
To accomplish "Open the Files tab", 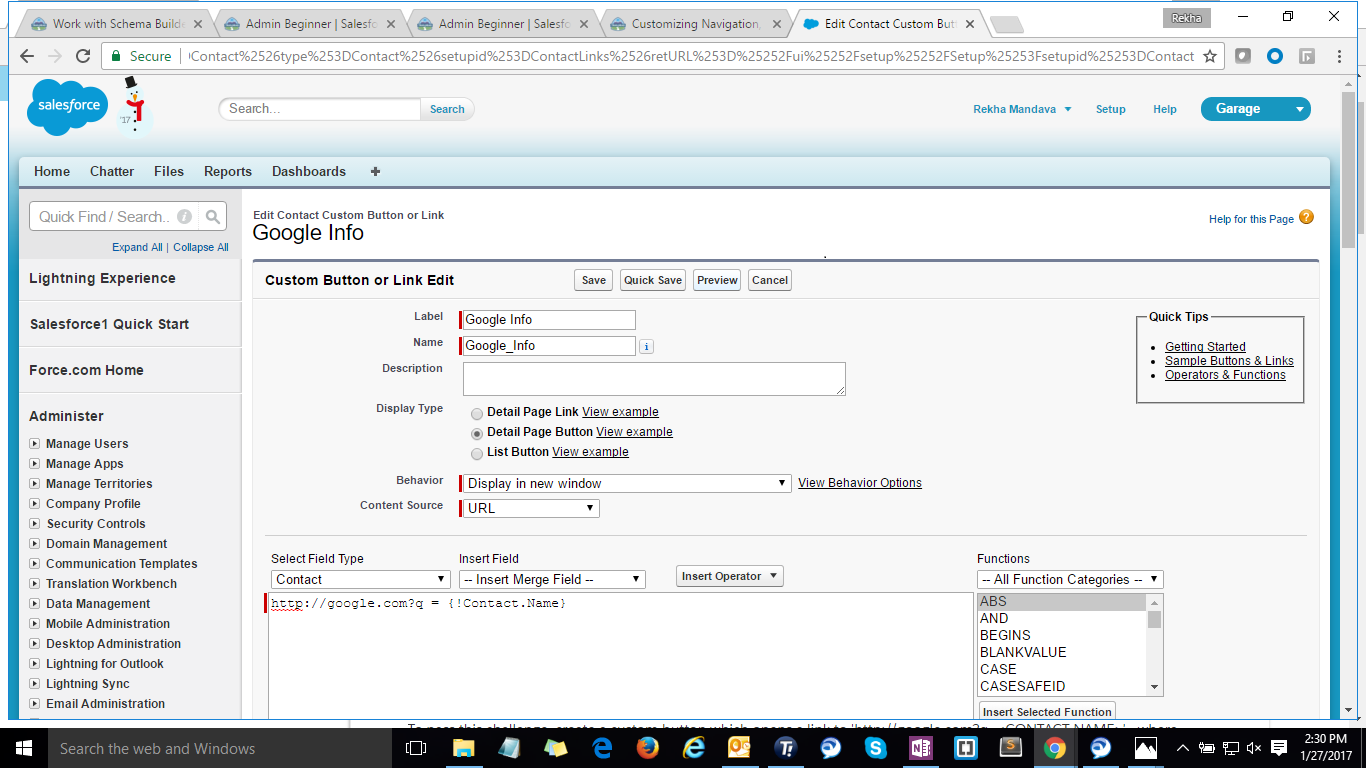I will [169, 171].
